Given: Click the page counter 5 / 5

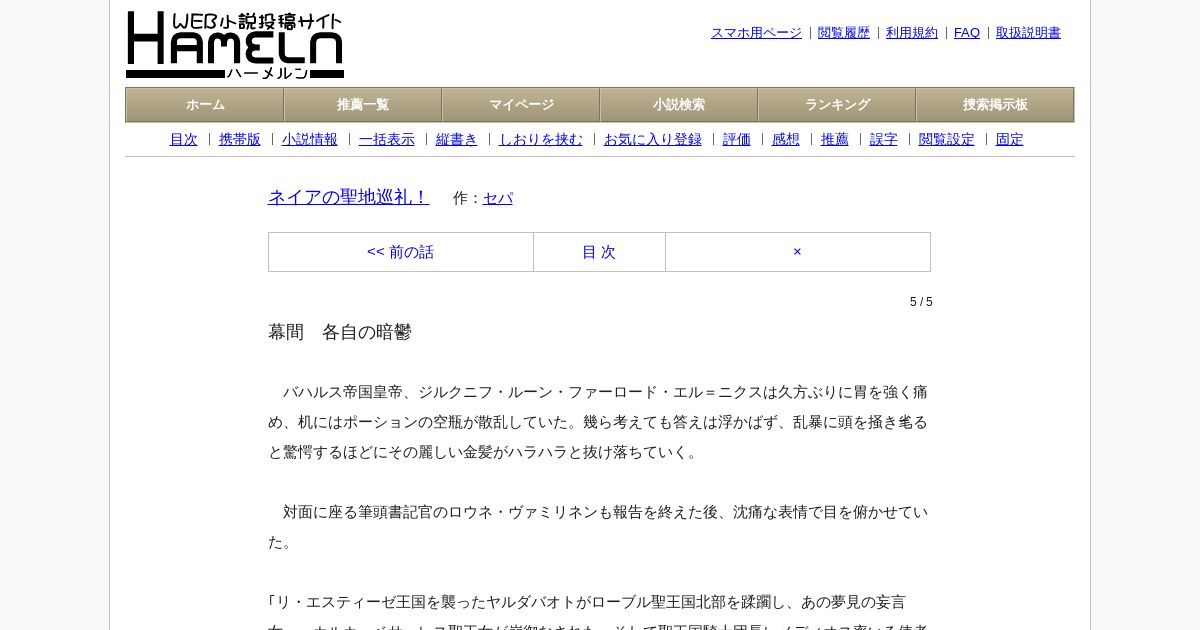Looking at the screenshot, I should [x=921, y=302].
